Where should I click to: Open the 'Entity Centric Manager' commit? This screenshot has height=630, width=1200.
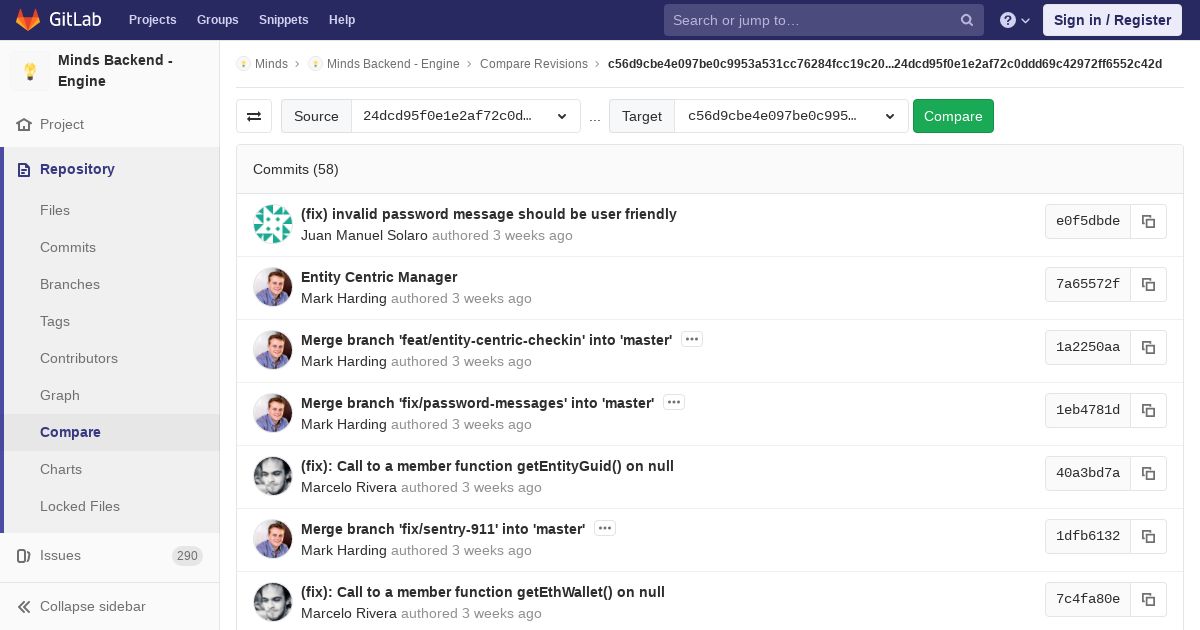click(379, 277)
